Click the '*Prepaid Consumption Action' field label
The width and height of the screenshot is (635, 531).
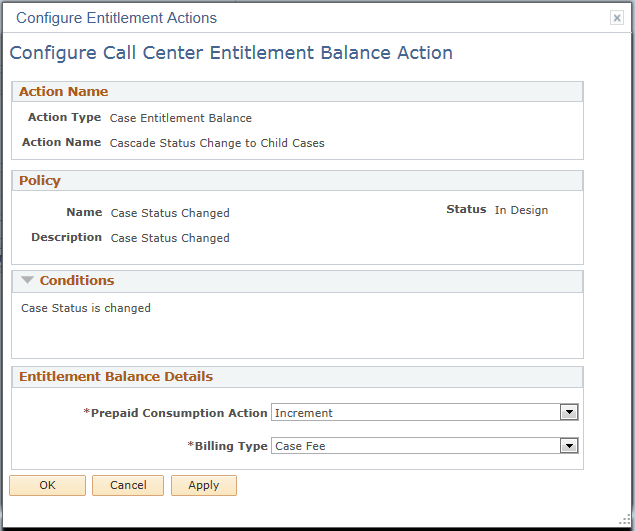pyautogui.click(x=175, y=413)
